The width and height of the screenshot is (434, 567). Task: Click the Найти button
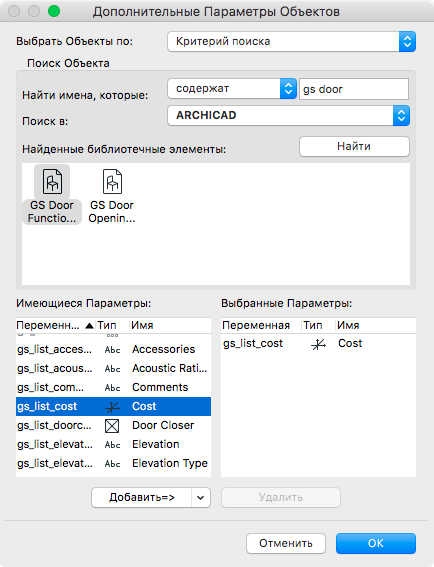point(354,146)
